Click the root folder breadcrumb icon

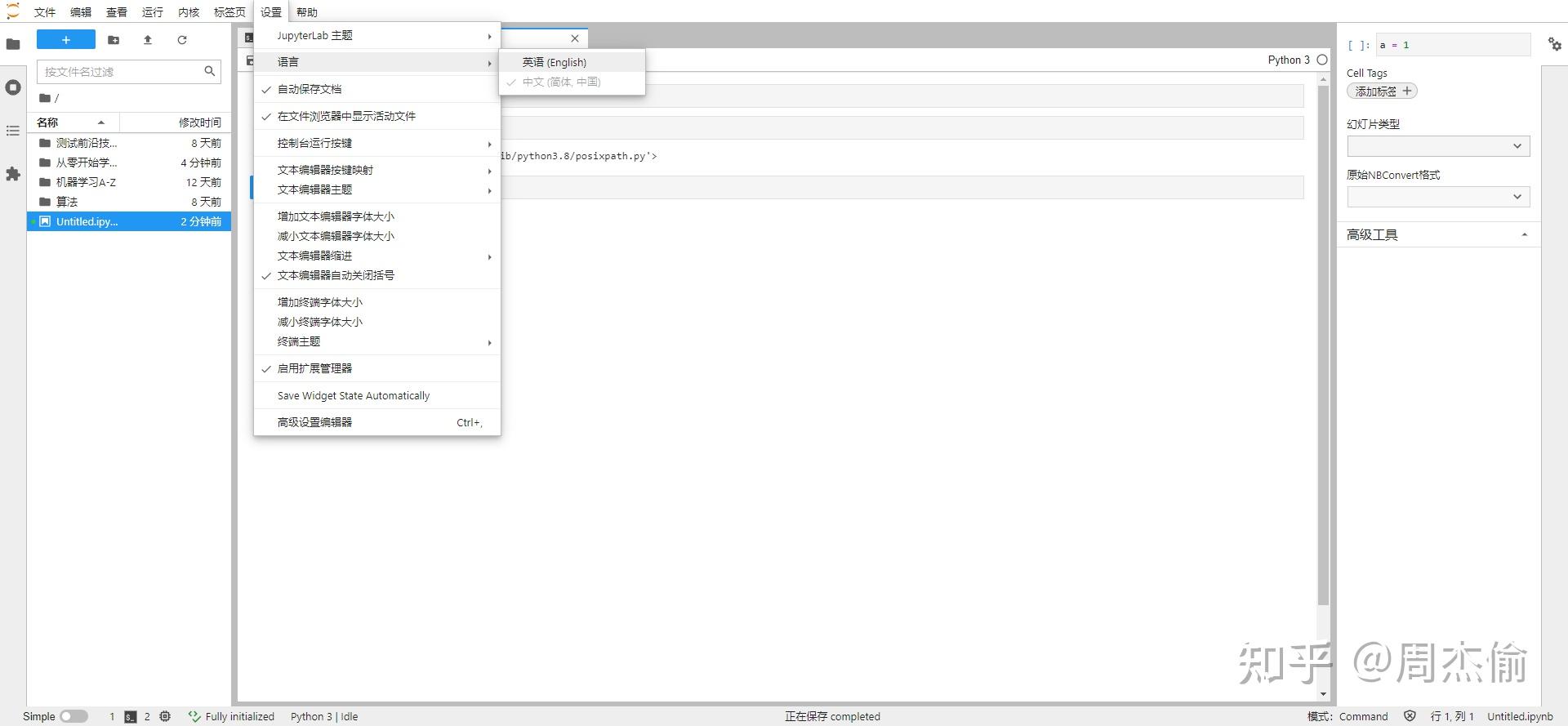coord(45,98)
